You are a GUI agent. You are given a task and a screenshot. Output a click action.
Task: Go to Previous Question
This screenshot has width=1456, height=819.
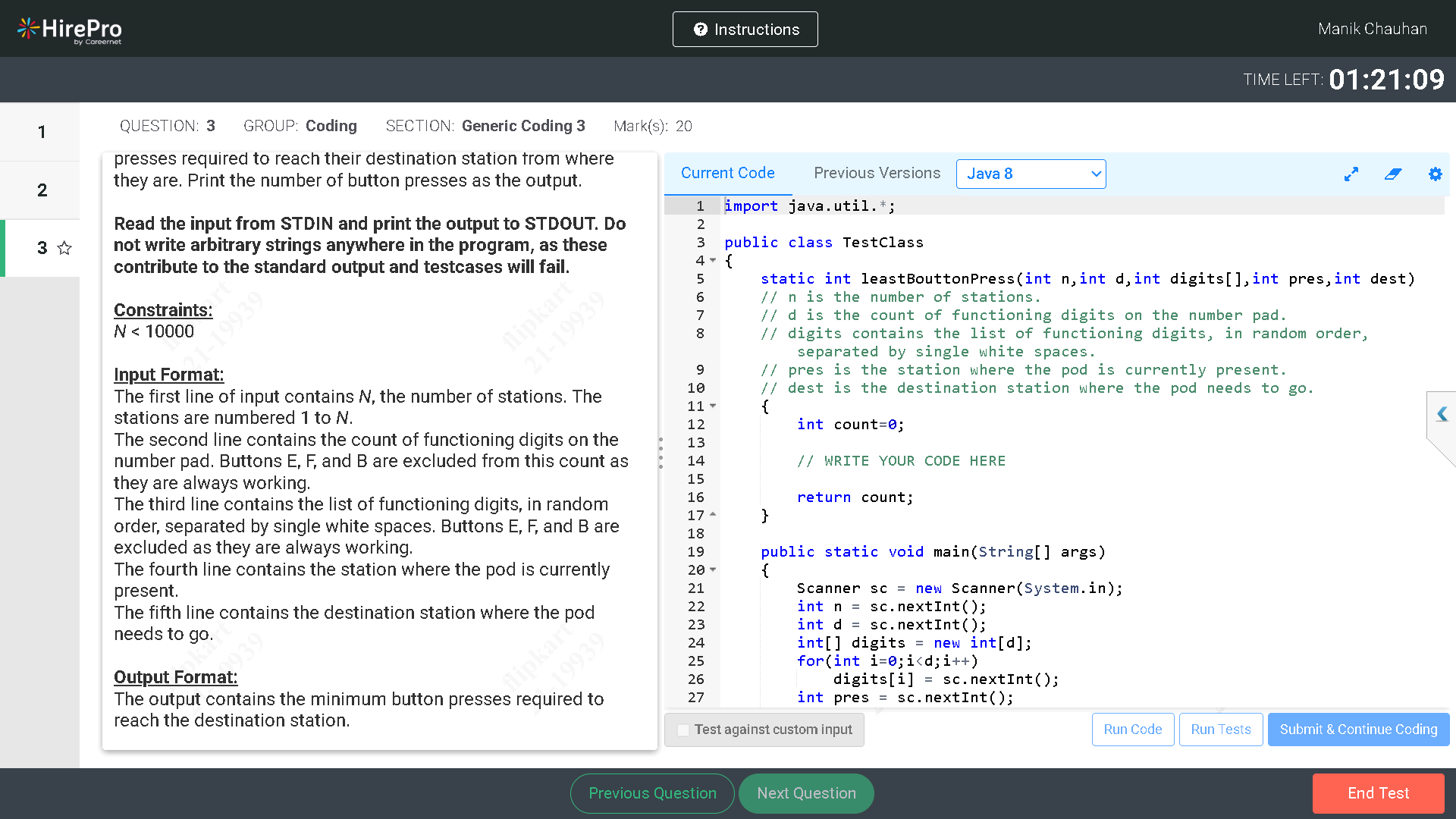point(652,793)
